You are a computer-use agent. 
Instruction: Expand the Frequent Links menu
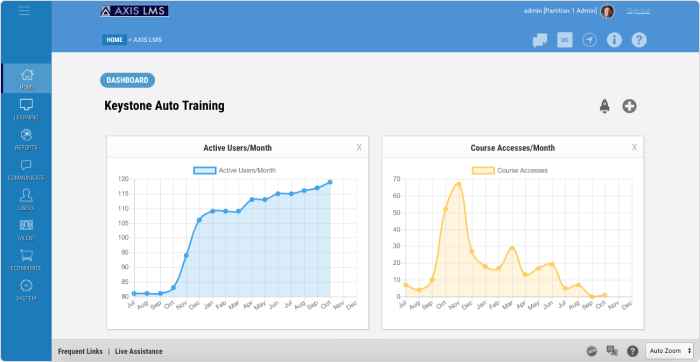pos(80,351)
